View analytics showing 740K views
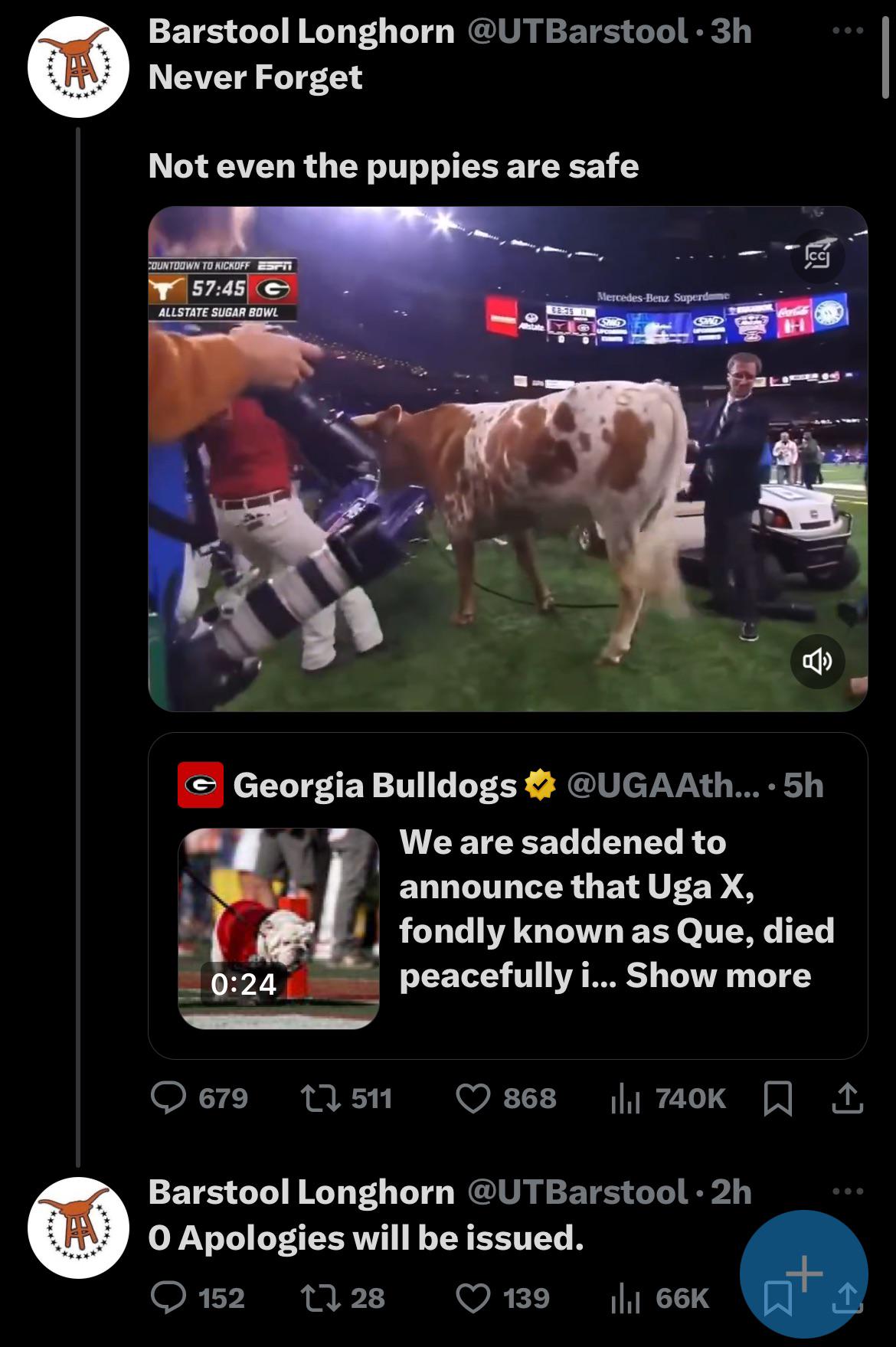This screenshot has height=1347, width=896. (x=622, y=1099)
